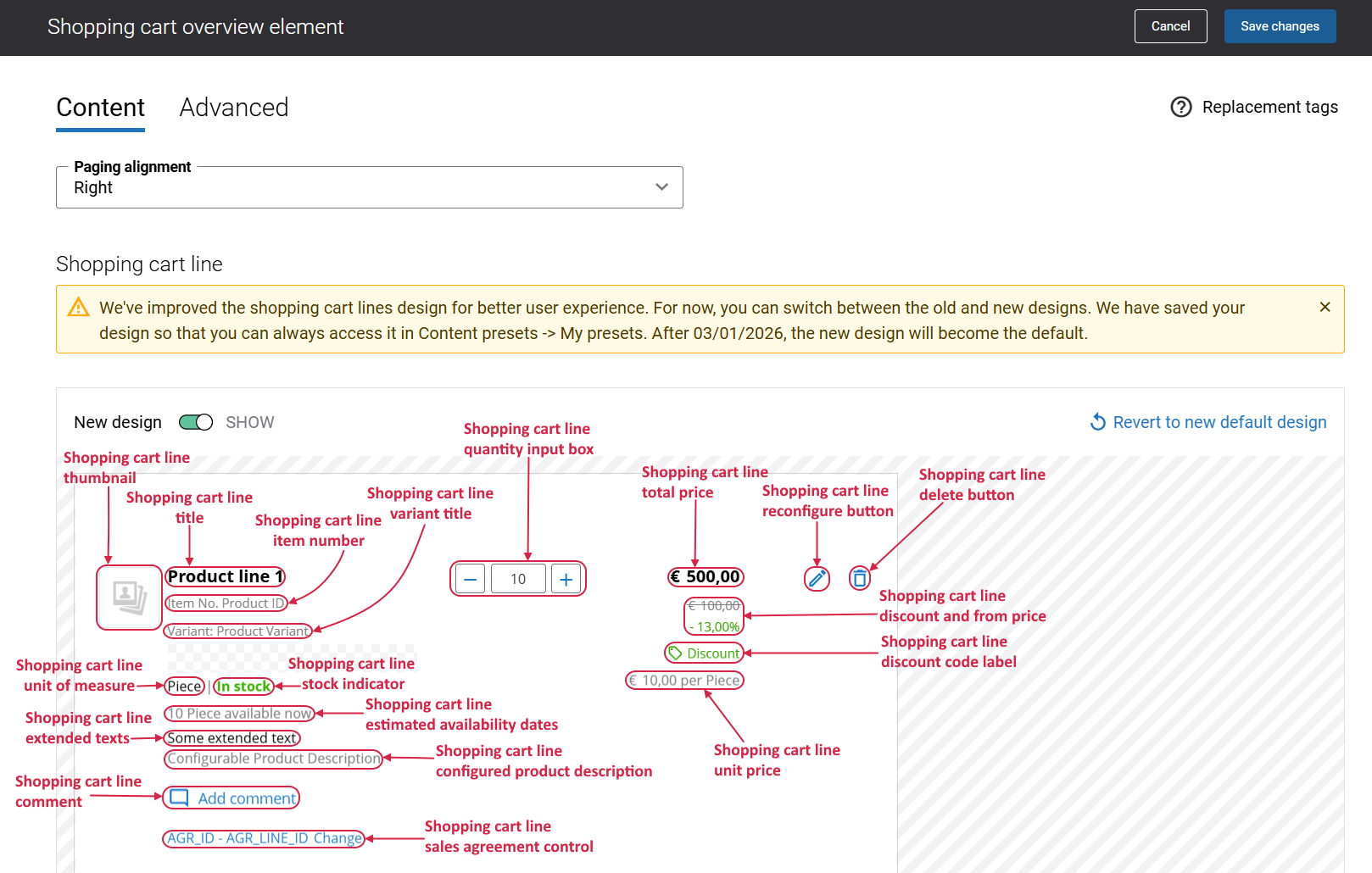Switch to the Advanced tab
The width and height of the screenshot is (1372, 873).
click(234, 108)
